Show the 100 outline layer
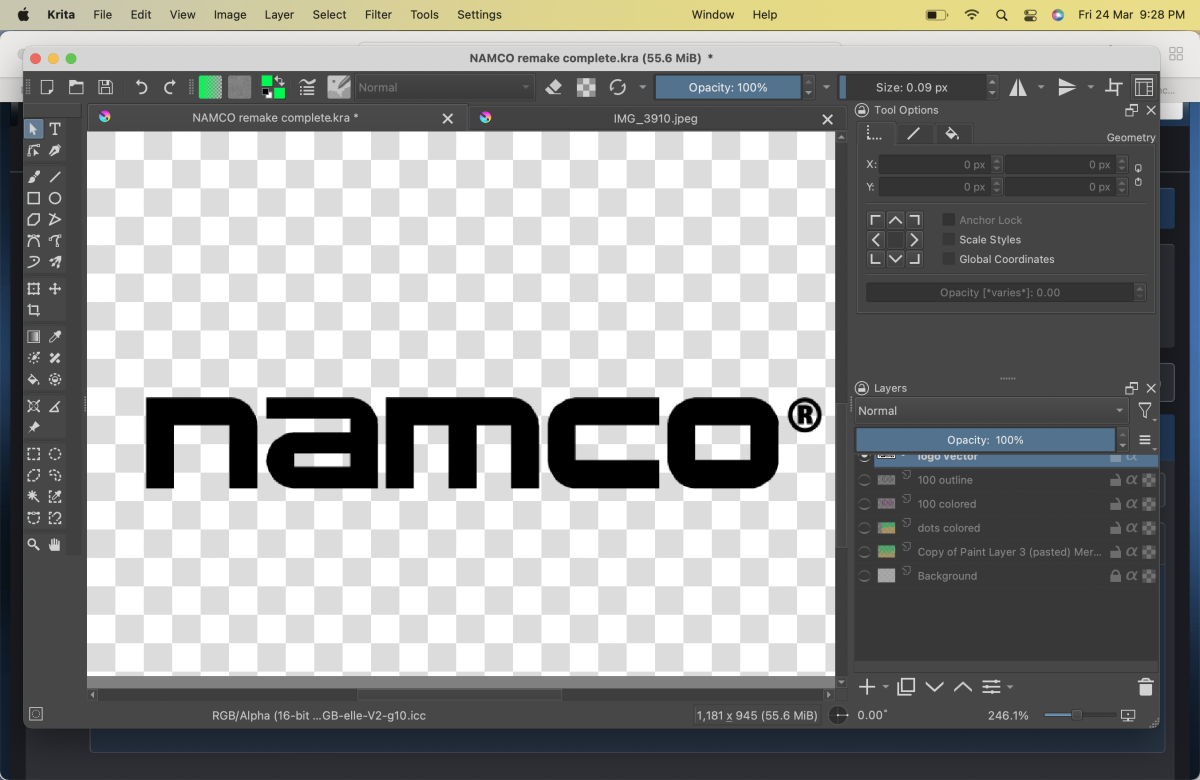 coord(865,480)
